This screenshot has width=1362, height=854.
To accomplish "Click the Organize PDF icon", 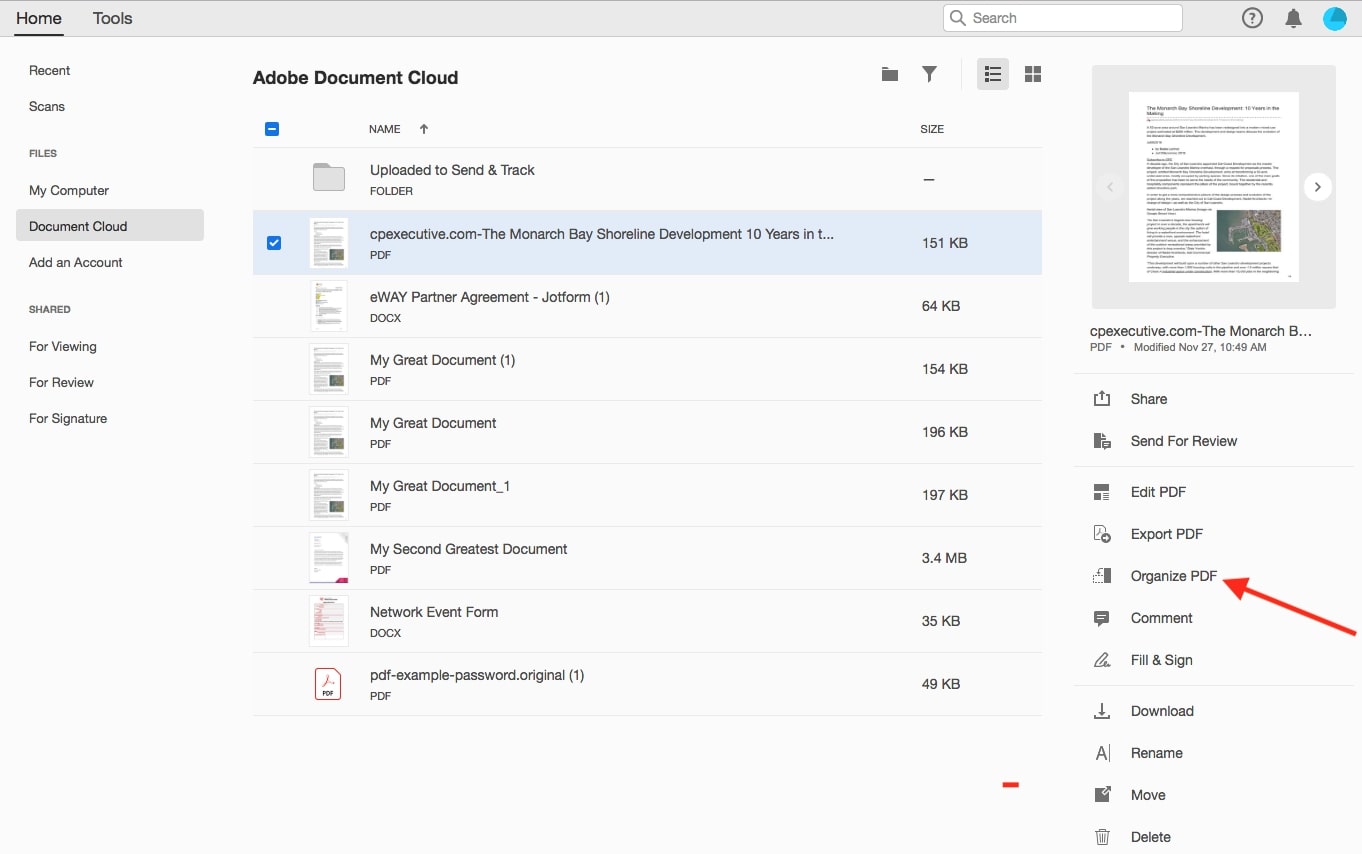I will pos(1102,576).
